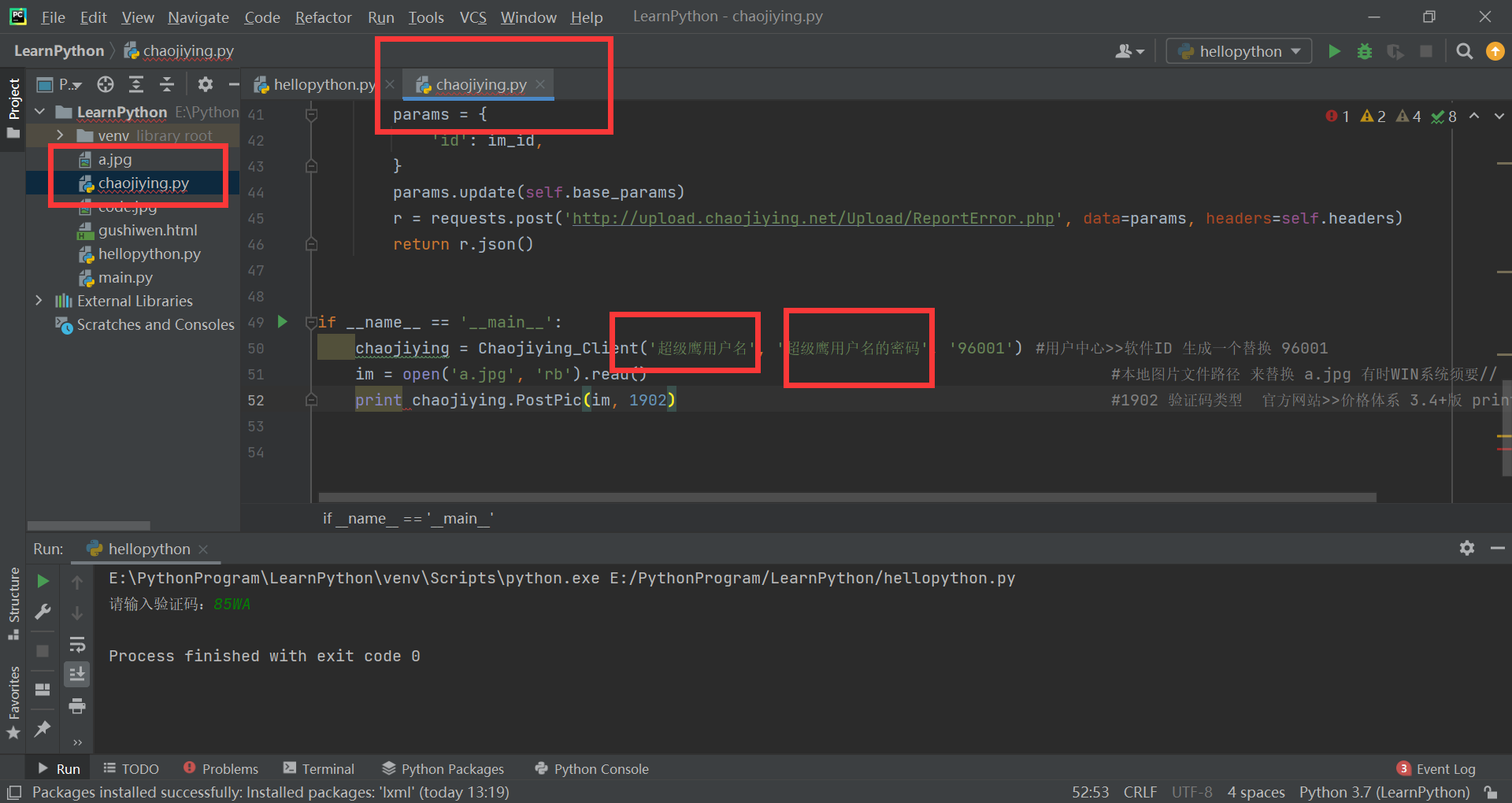Change indent setting 4 spaces
This screenshot has height=803, width=1512.
tap(1256, 792)
